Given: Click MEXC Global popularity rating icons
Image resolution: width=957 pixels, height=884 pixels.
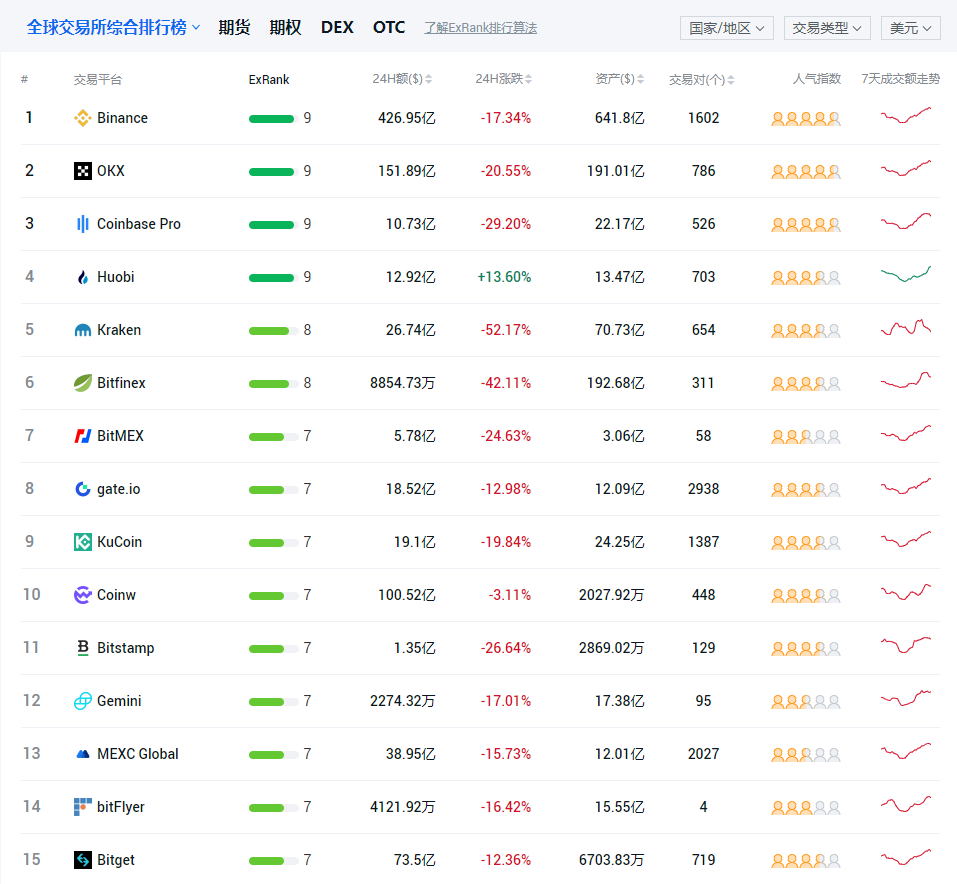Looking at the screenshot, I should coord(806,755).
